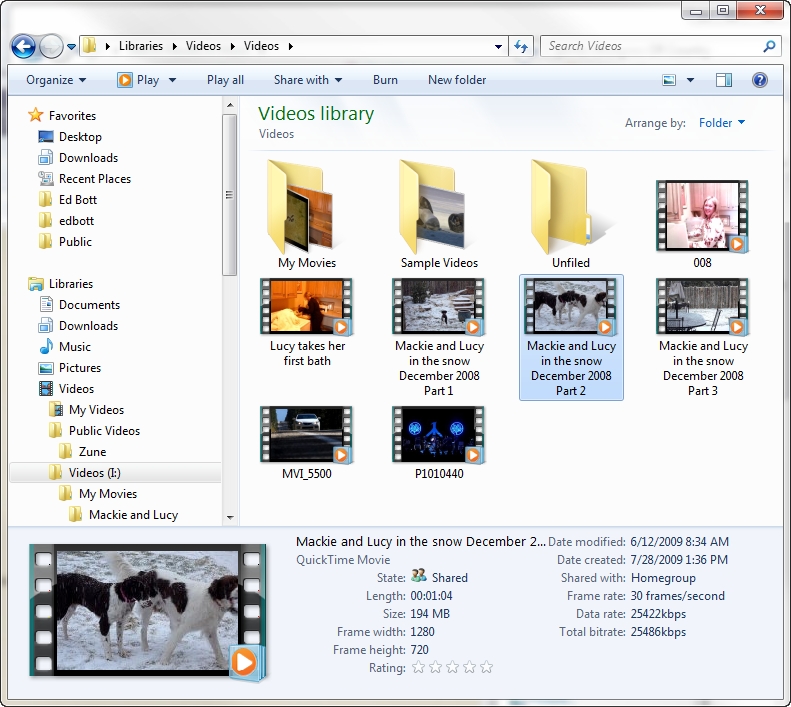This screenshot has width=791, height=707.
Task: Click the refresh button beside address bar
Action: click(x=520, y=46)
